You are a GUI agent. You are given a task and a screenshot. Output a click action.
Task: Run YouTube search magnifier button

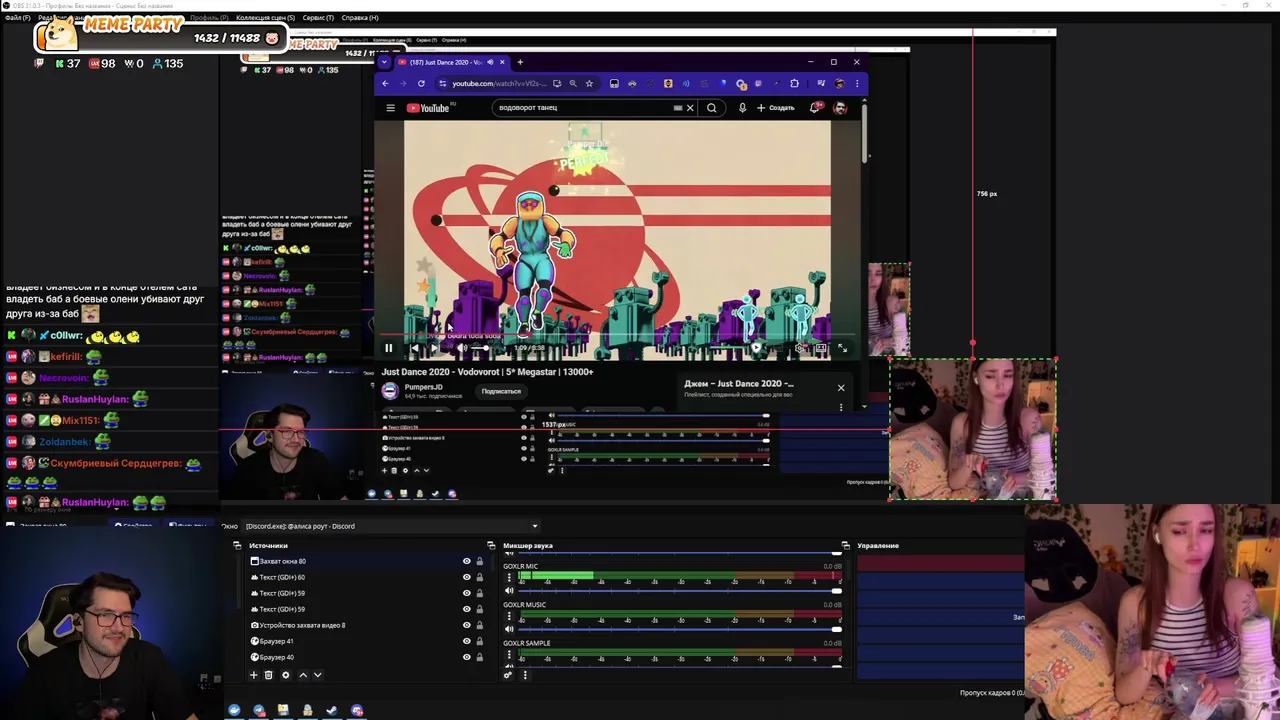[x=712, y=108]
